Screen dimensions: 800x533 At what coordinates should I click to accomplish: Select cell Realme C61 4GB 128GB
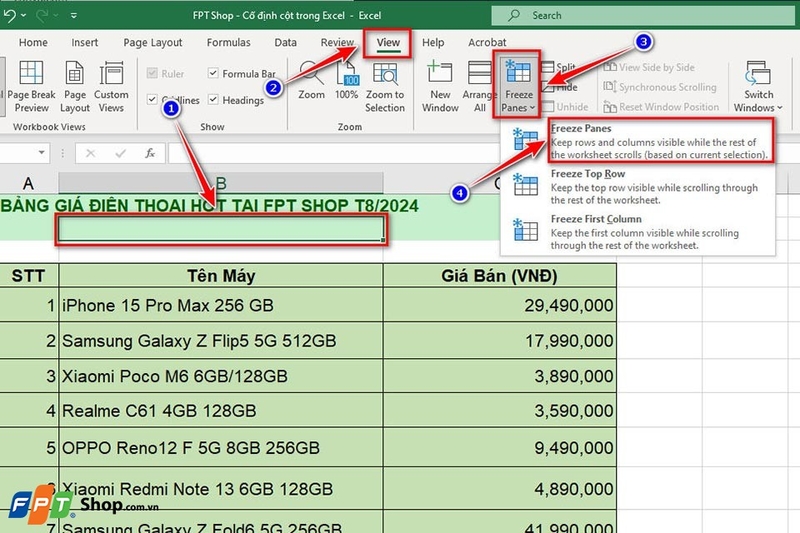click(221, 411)
